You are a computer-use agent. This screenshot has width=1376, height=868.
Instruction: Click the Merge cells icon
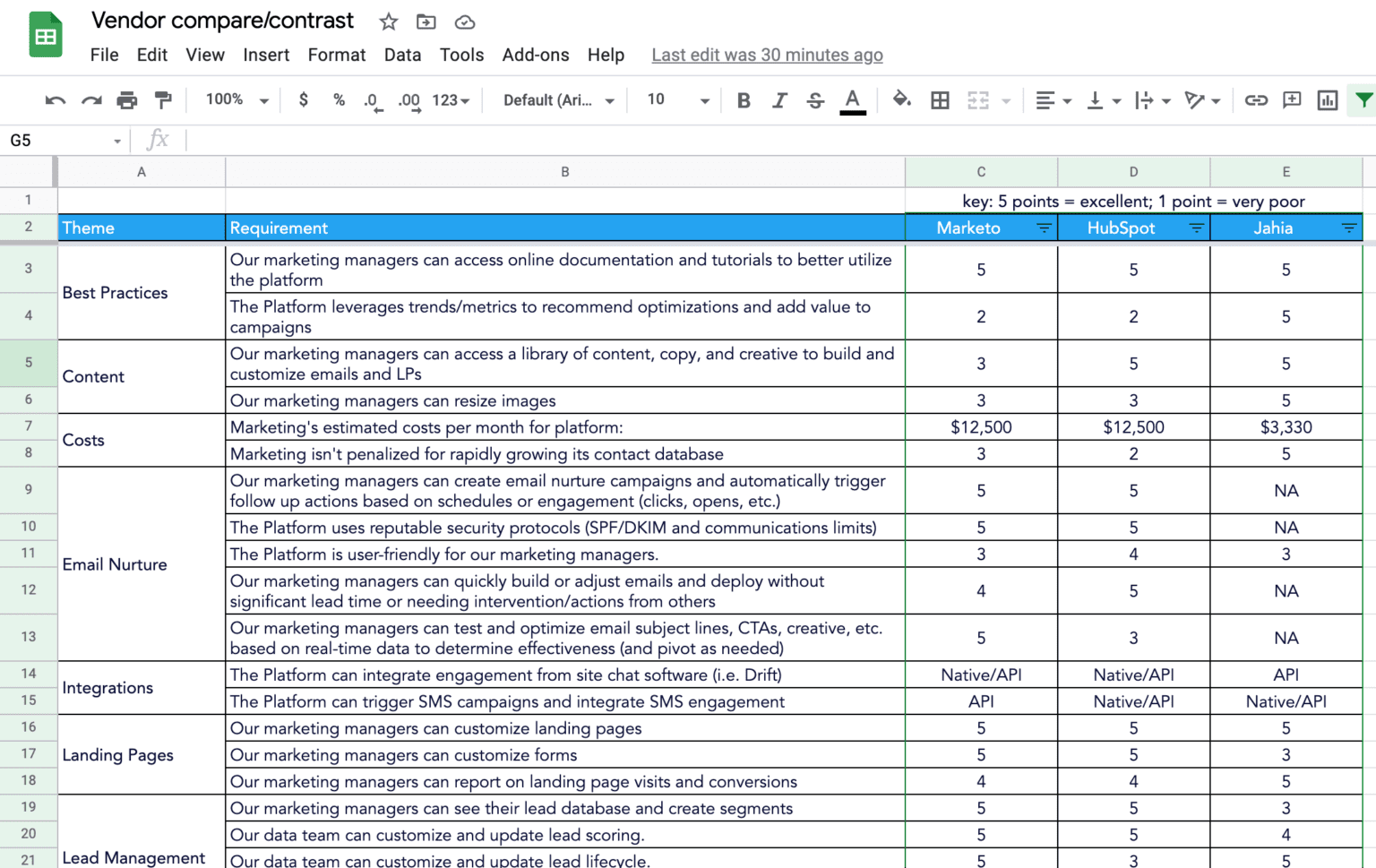(978, 100)
